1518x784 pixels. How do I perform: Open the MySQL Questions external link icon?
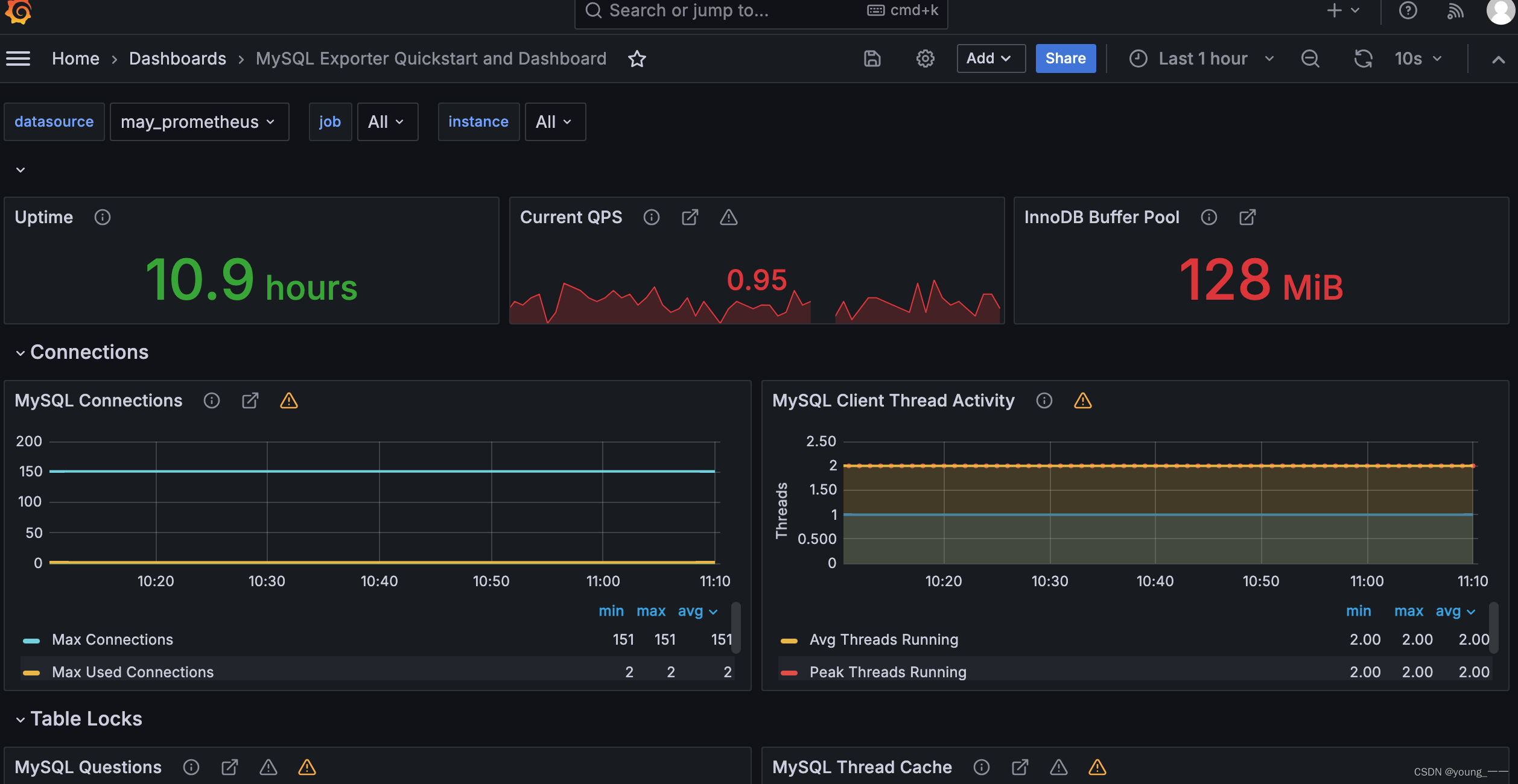[x=230, y=767]
